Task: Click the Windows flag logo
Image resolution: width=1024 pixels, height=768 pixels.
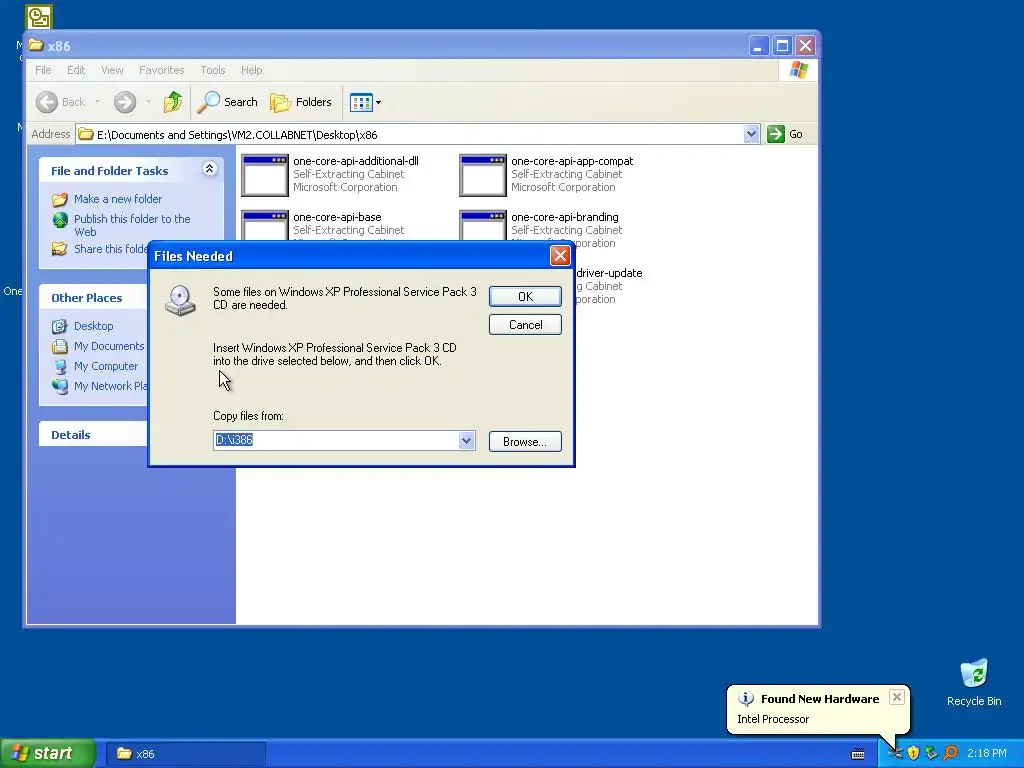Action: pyautogui.click(x=798, y=70)
